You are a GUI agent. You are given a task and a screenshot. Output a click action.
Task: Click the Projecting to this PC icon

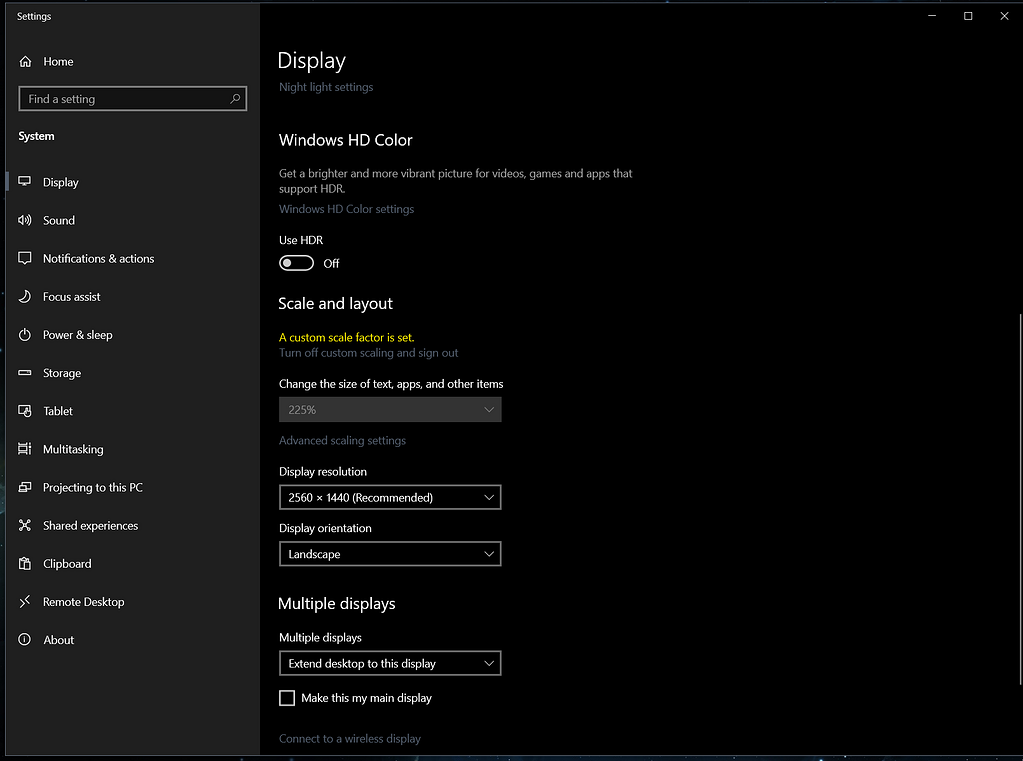tap(25, 487)
